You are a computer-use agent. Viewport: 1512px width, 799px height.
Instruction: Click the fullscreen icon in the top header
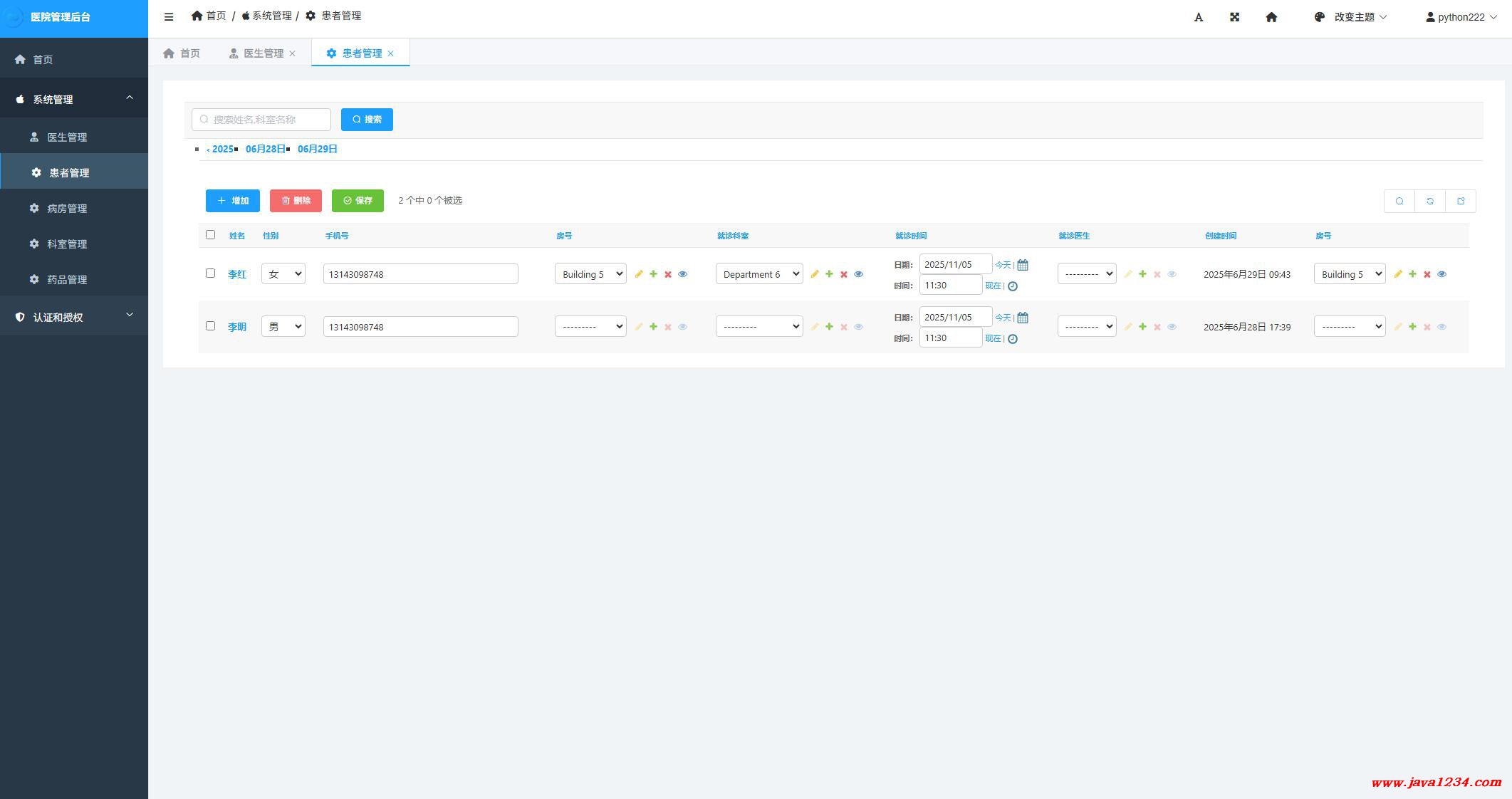pos(1235,17)
